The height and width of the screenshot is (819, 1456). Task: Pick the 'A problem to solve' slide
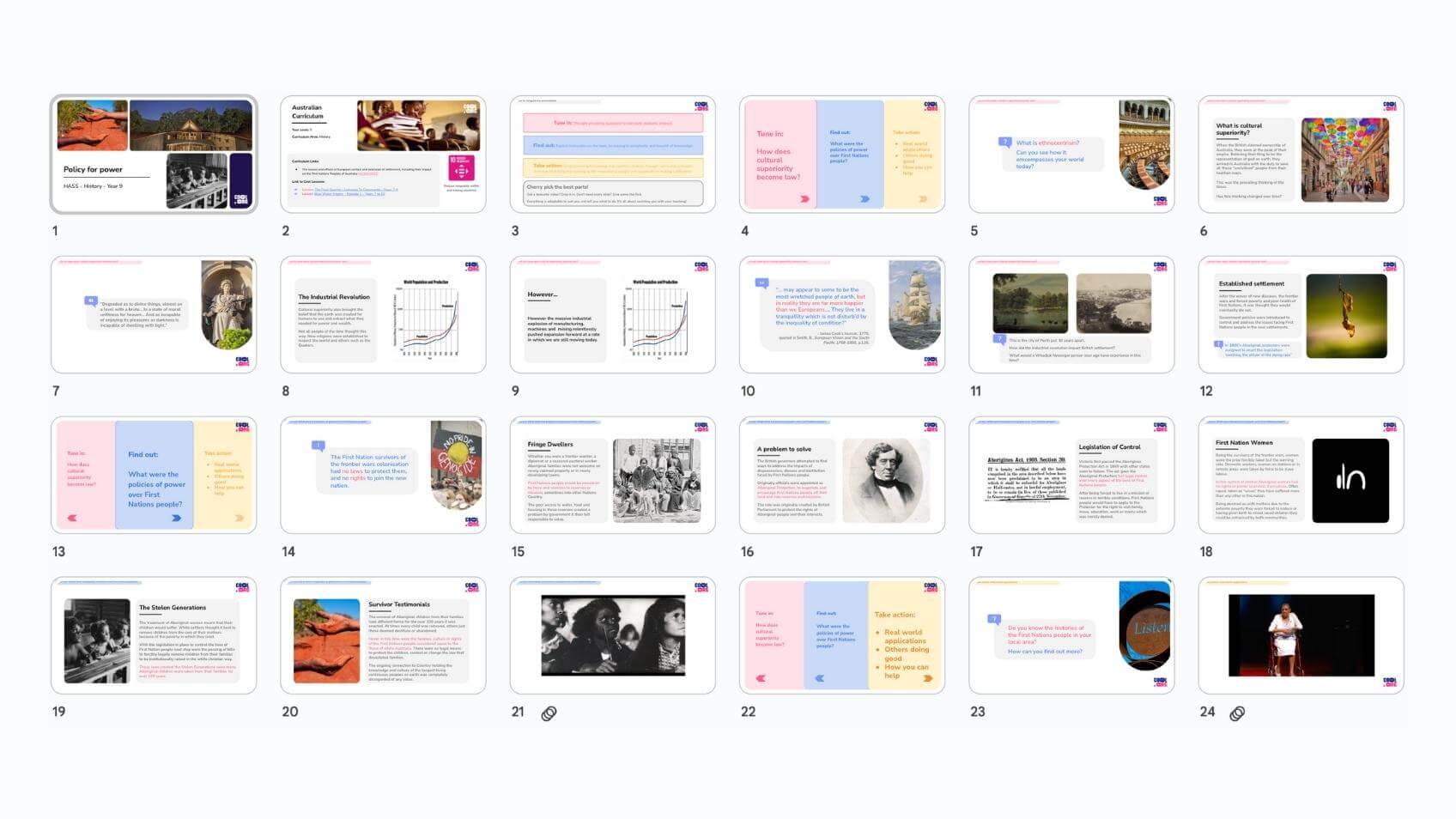(x=841, y=475)
